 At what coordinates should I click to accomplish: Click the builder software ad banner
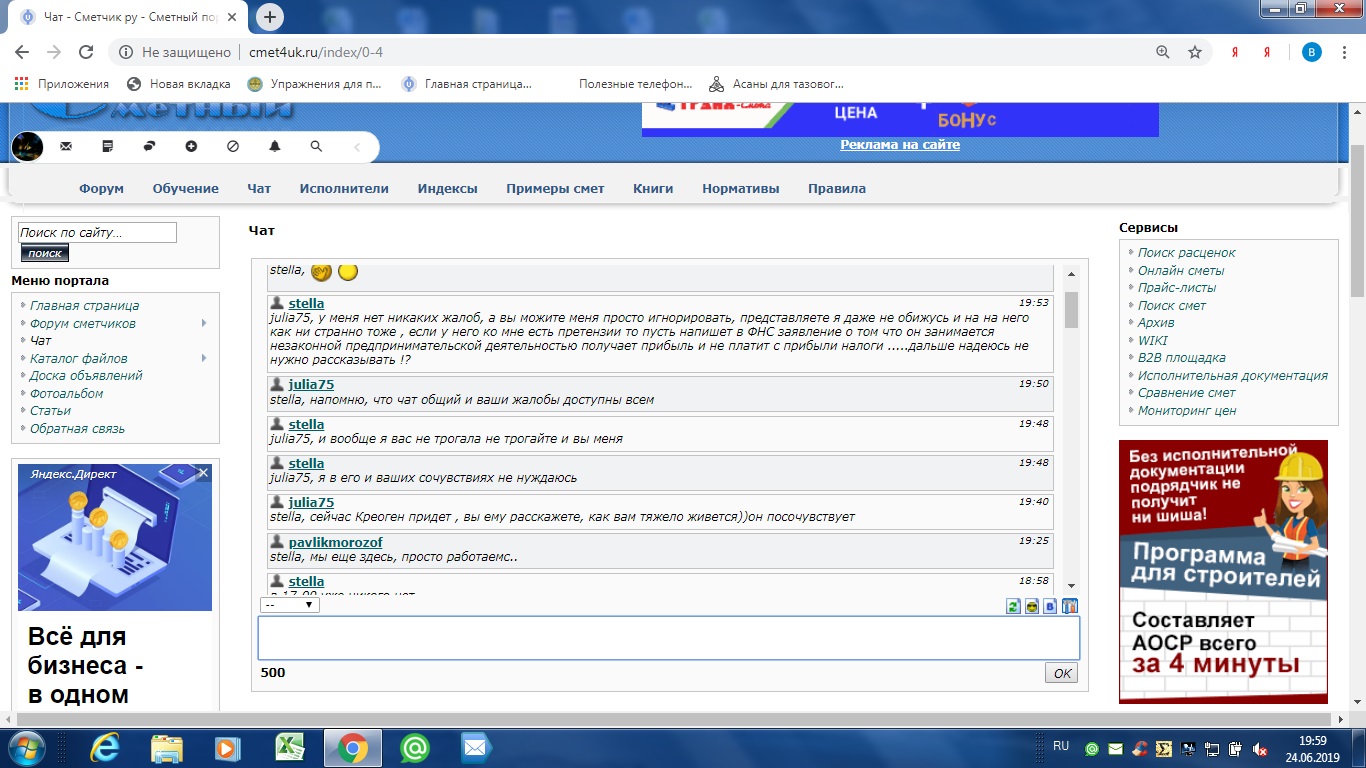tap(1223, 572)
